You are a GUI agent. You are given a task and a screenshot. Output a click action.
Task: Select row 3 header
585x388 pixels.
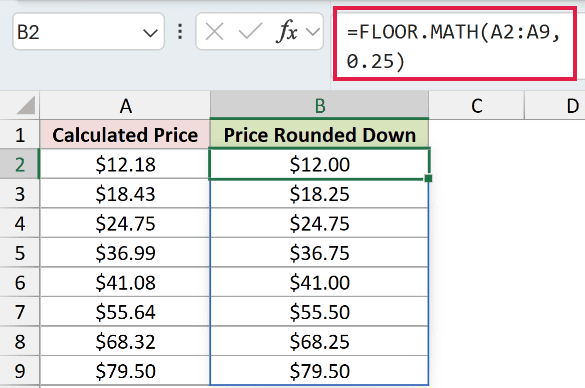tap(20, 194)
